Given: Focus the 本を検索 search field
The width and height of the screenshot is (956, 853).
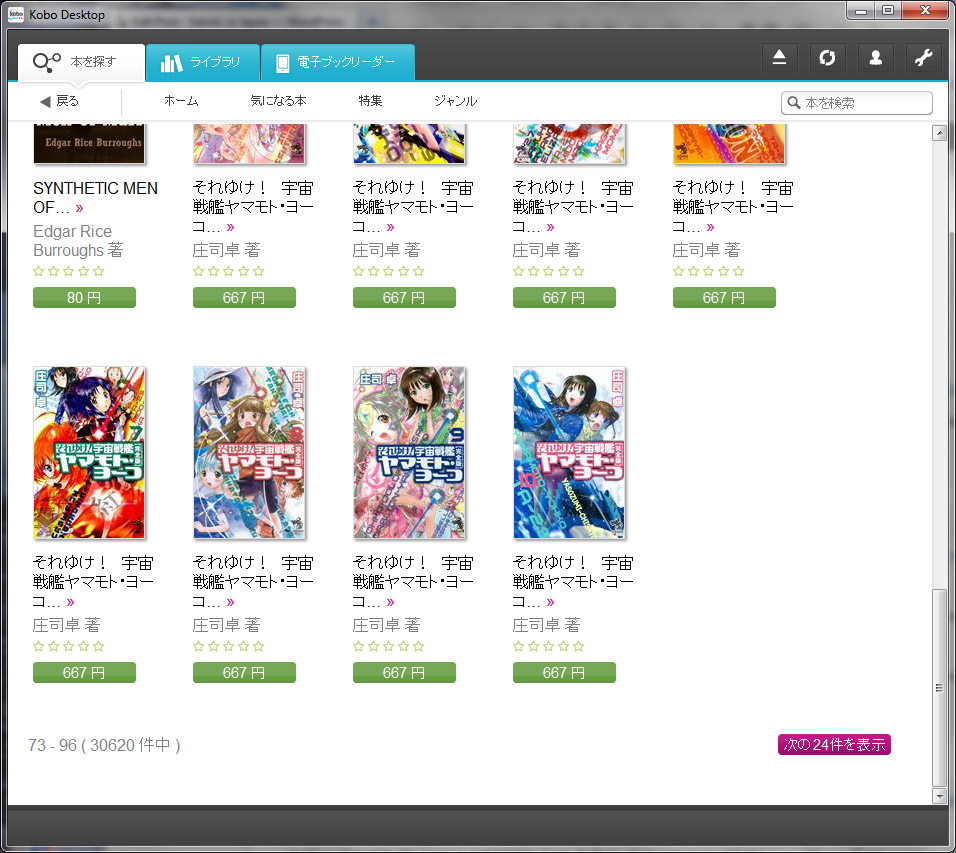Looking at the screenshot, I should [x=857, y=102].
